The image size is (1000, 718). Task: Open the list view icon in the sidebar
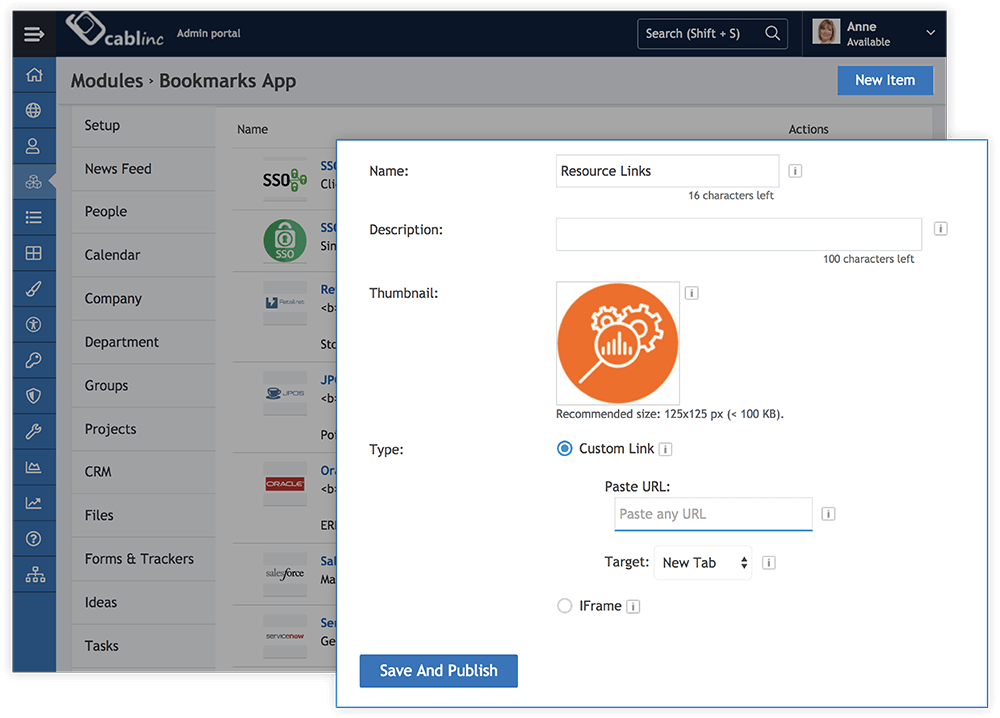coord(33,217)
